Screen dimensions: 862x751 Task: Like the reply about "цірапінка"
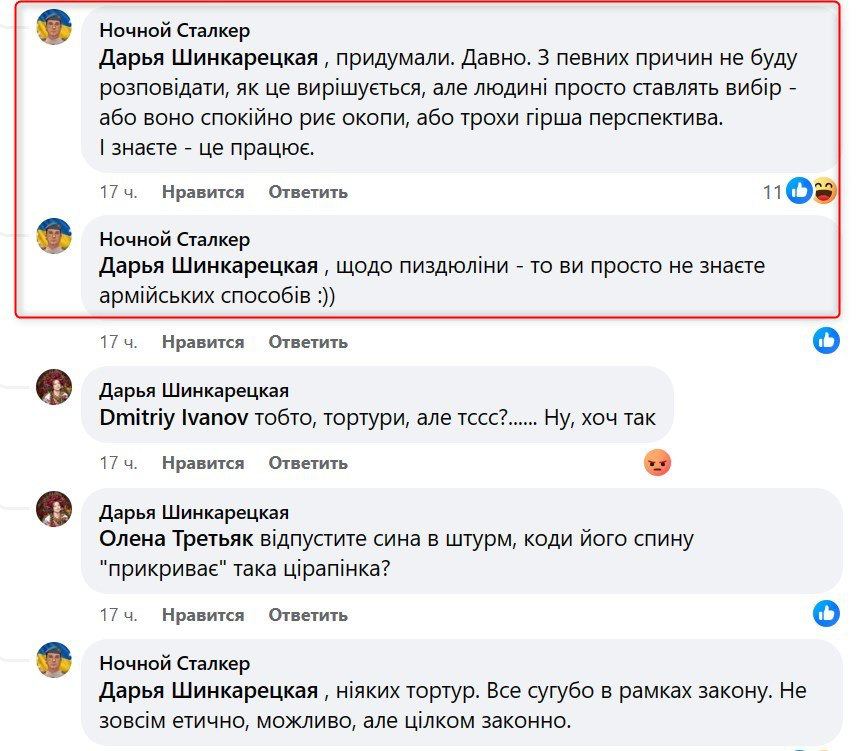pyautogui.click(x=203, y=614)
